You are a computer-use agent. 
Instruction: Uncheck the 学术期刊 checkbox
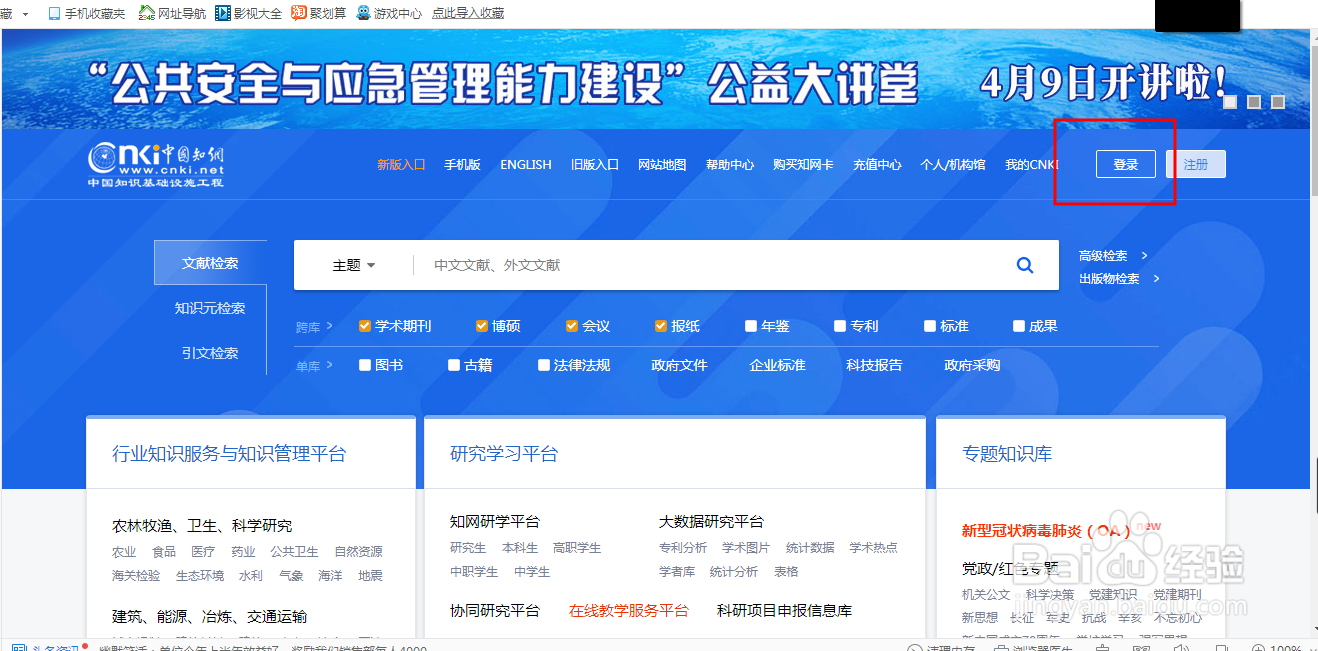tap(365, 326)
